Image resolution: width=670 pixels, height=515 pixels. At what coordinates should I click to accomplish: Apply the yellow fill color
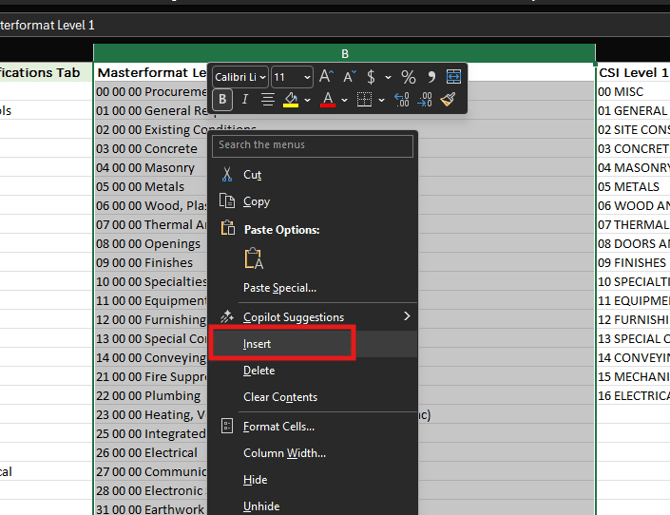pyautogui.click(x=290, y=100)
